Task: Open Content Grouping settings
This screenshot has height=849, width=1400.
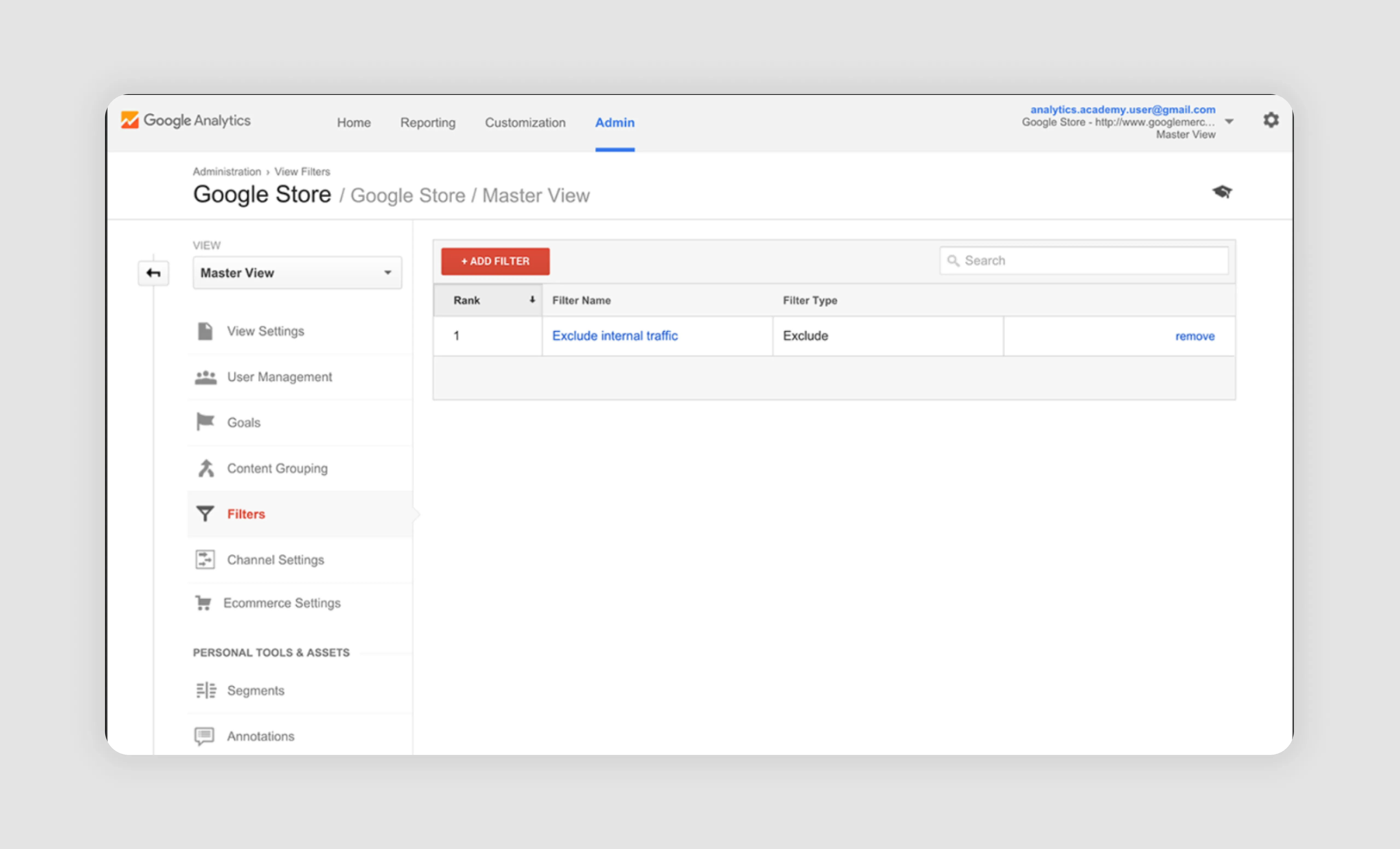Action: point(277,468)
